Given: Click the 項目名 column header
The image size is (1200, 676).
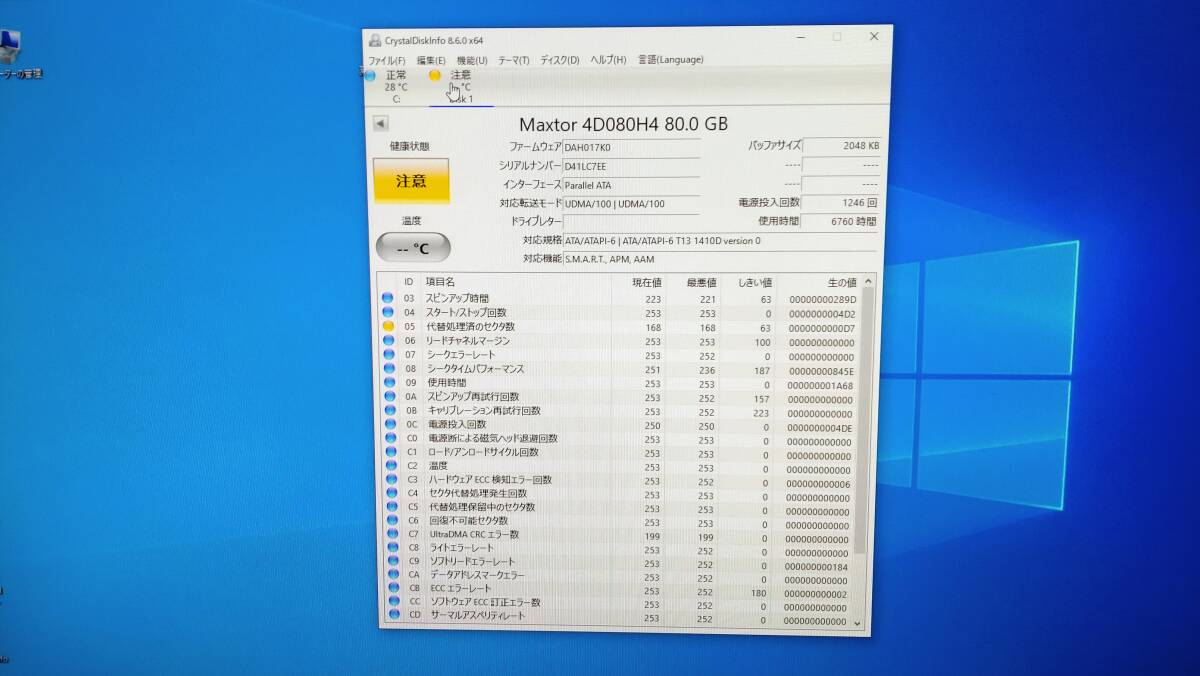Looking at the screenshot, I should [440, 282].
